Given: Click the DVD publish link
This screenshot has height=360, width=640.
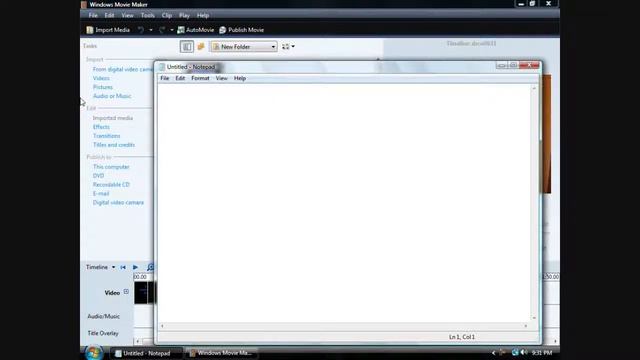Looking at the screenshot, I should pos(98,176).
